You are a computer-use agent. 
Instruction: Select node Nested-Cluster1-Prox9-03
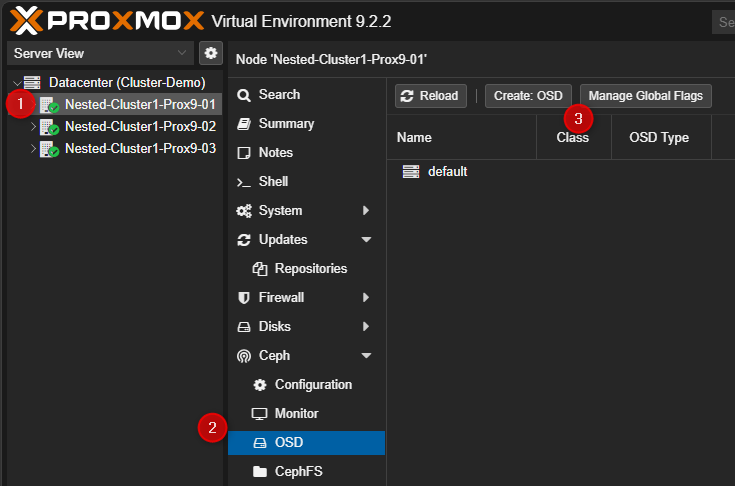tap(140, 148)
